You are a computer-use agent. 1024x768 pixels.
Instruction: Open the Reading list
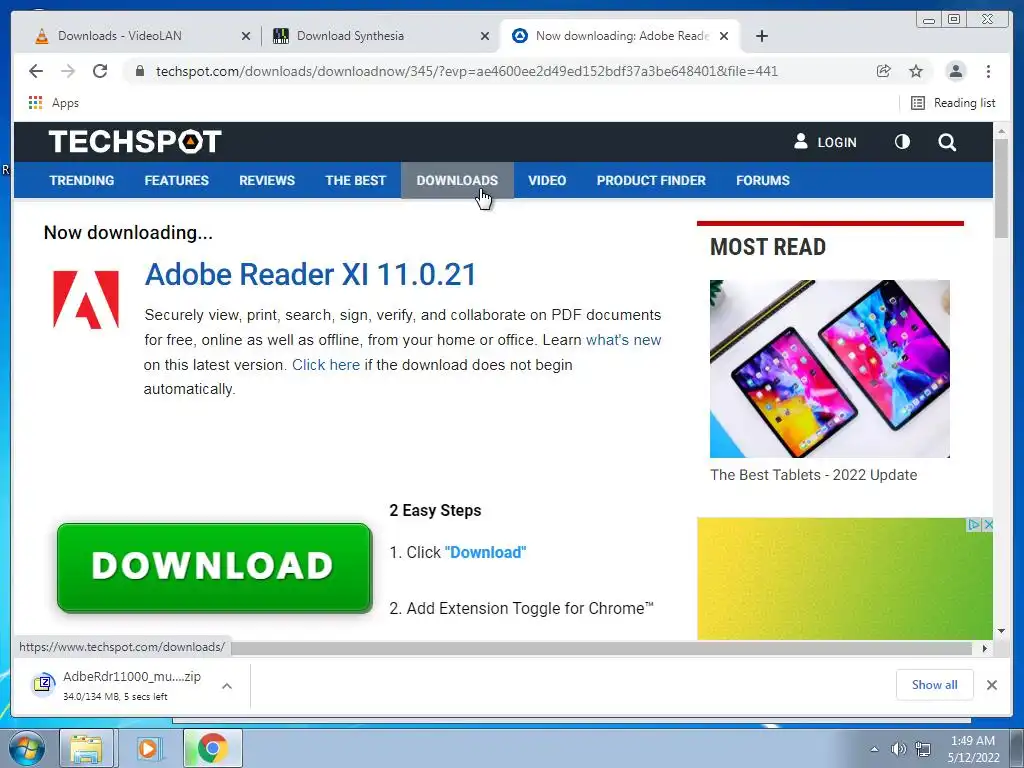click(x=953, y=103)
